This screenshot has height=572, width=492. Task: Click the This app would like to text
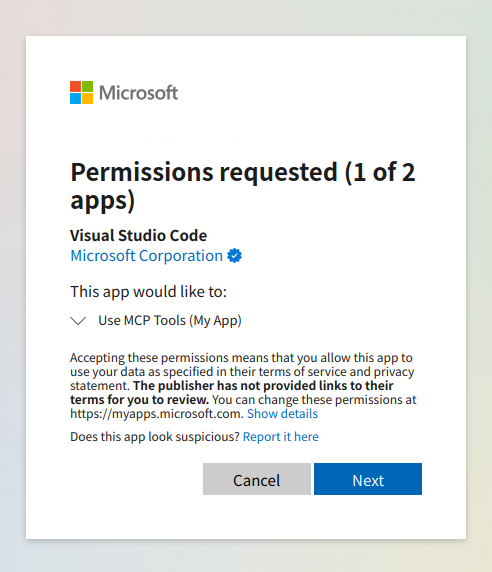(x=148, y=292)
